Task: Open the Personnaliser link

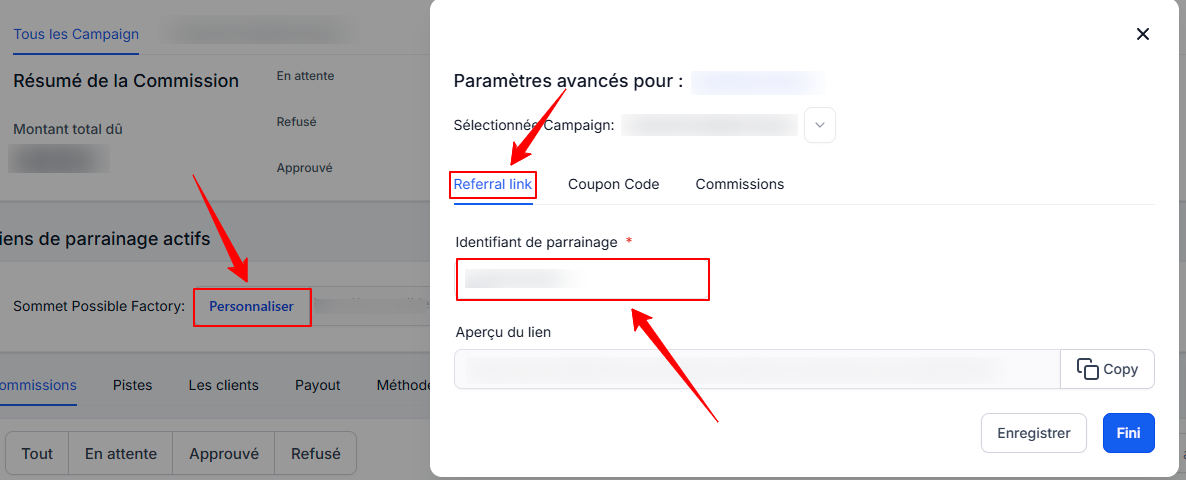Action: click(x=251, y=306)
